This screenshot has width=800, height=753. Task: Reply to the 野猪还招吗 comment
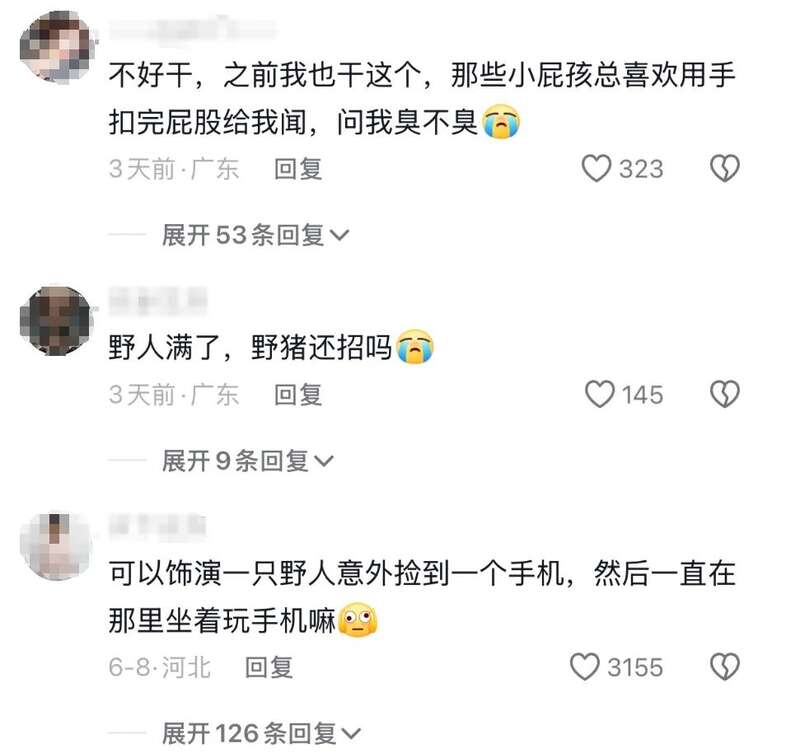(x=298, y=395)
